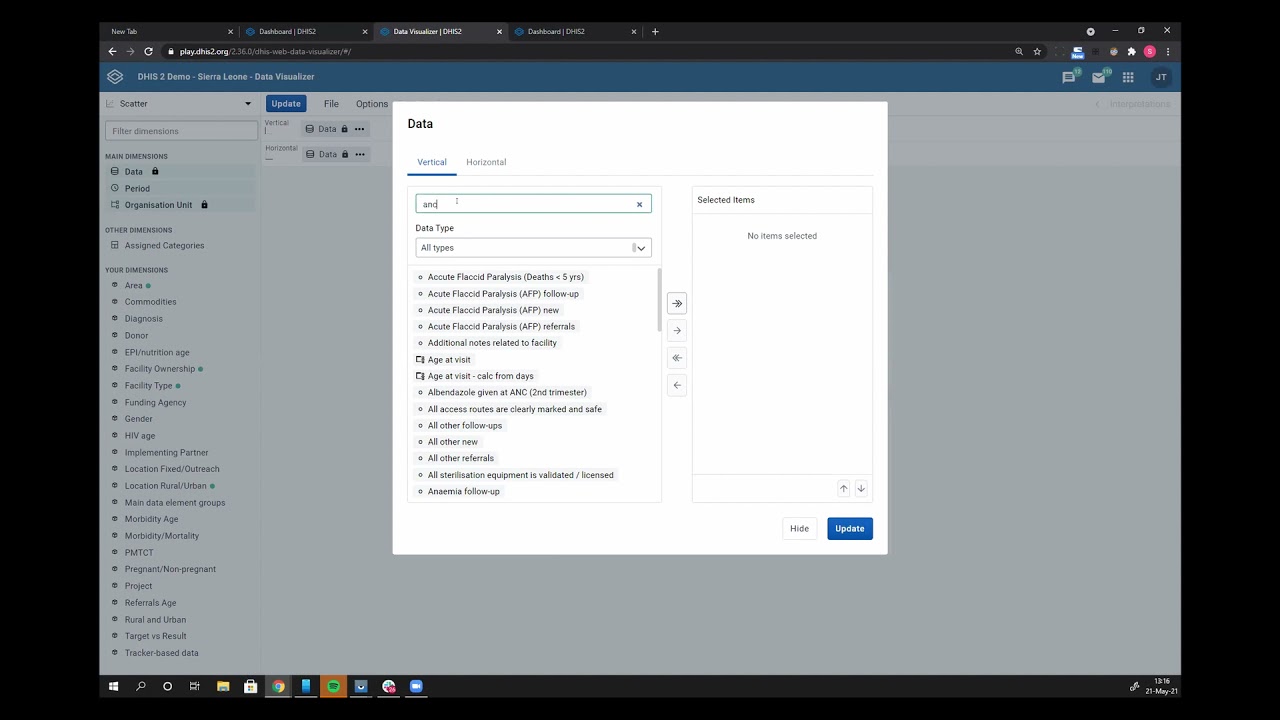Viewport: 1280px width, 720px height.
Task: Open new browser tab plus button
Action: coord(655,31)
